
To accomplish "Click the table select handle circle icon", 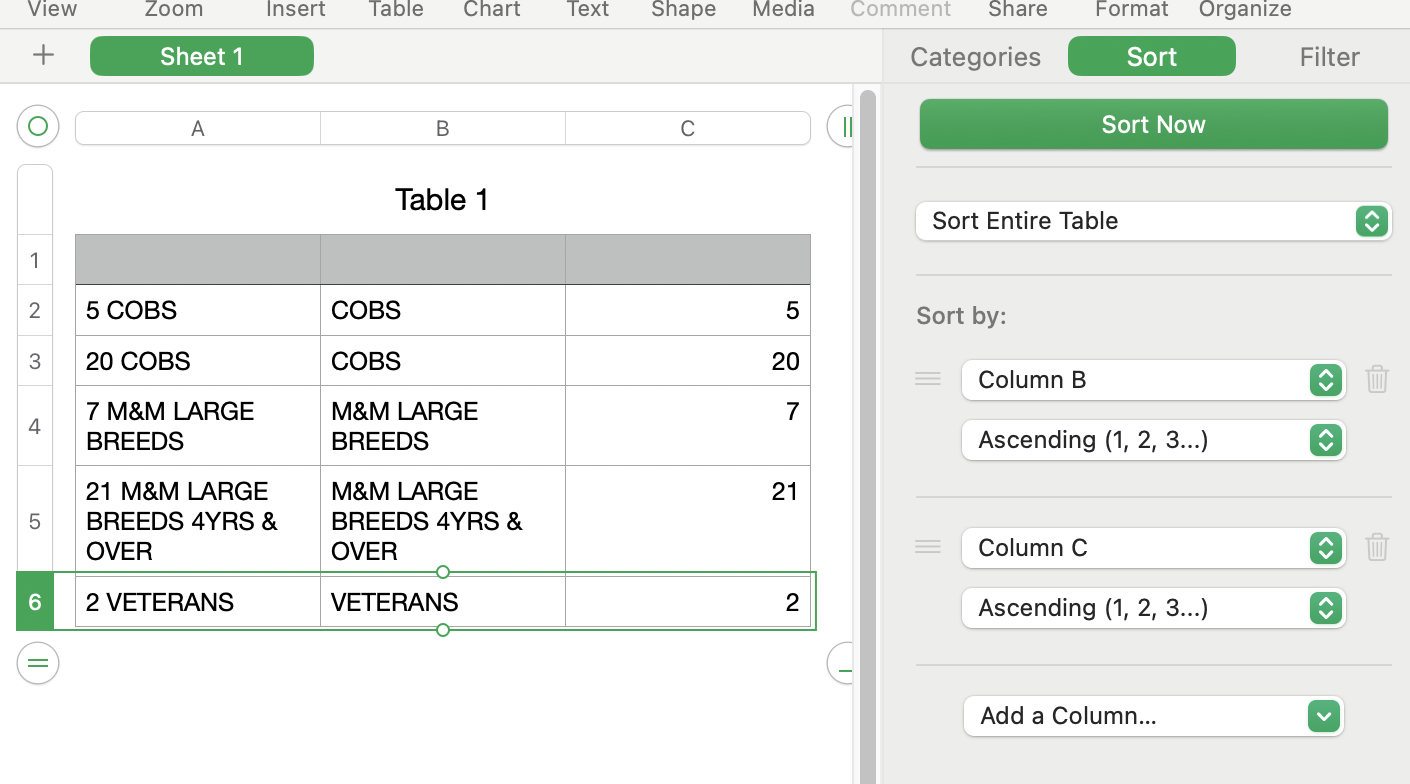I will [x=38, y=127].
